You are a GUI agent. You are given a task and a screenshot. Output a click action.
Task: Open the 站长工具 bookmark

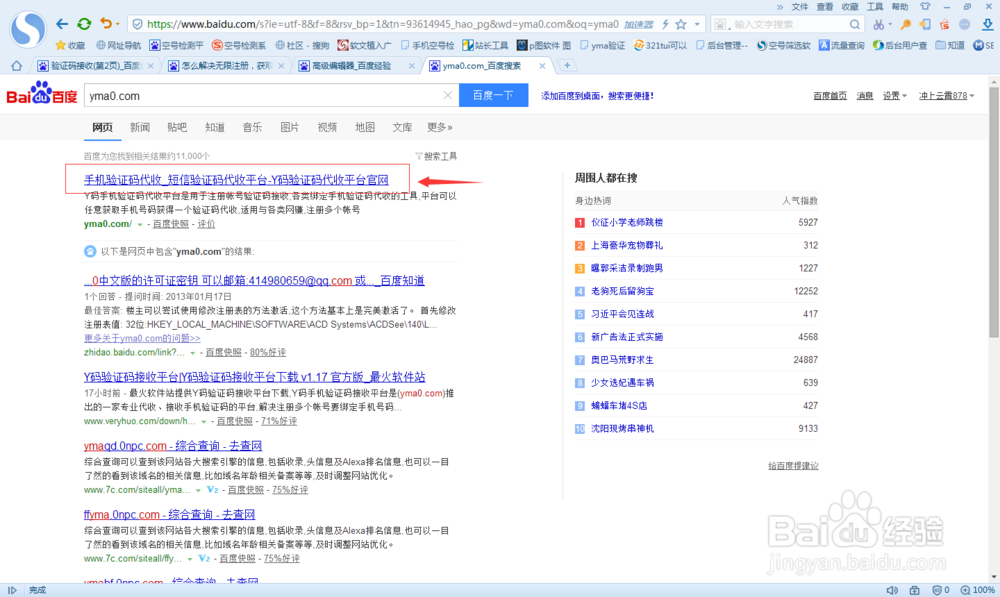(485, 45)
